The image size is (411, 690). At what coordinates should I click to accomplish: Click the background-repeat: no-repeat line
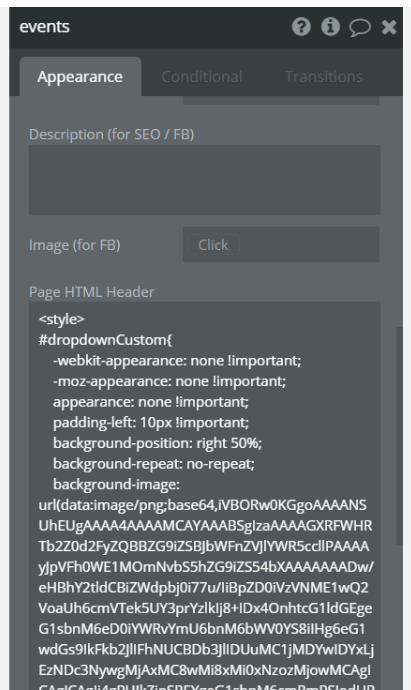coord(154,464)
